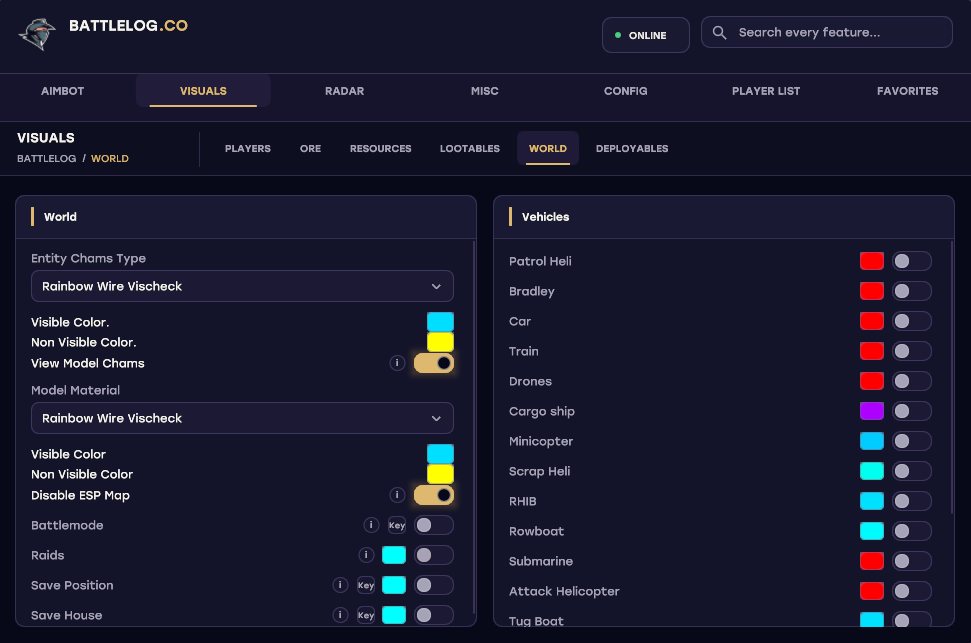Click the ONLINE status button

tap(645, 35)
